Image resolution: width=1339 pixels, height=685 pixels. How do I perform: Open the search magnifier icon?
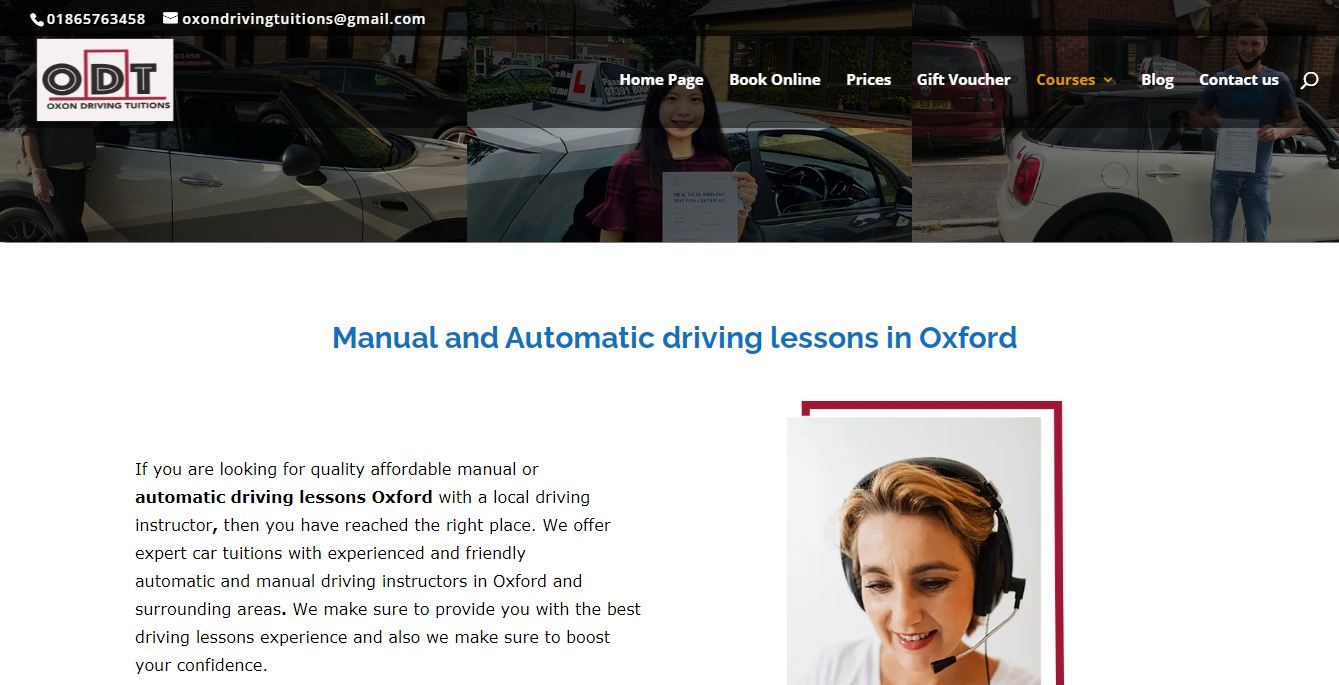coord(1309,80)
